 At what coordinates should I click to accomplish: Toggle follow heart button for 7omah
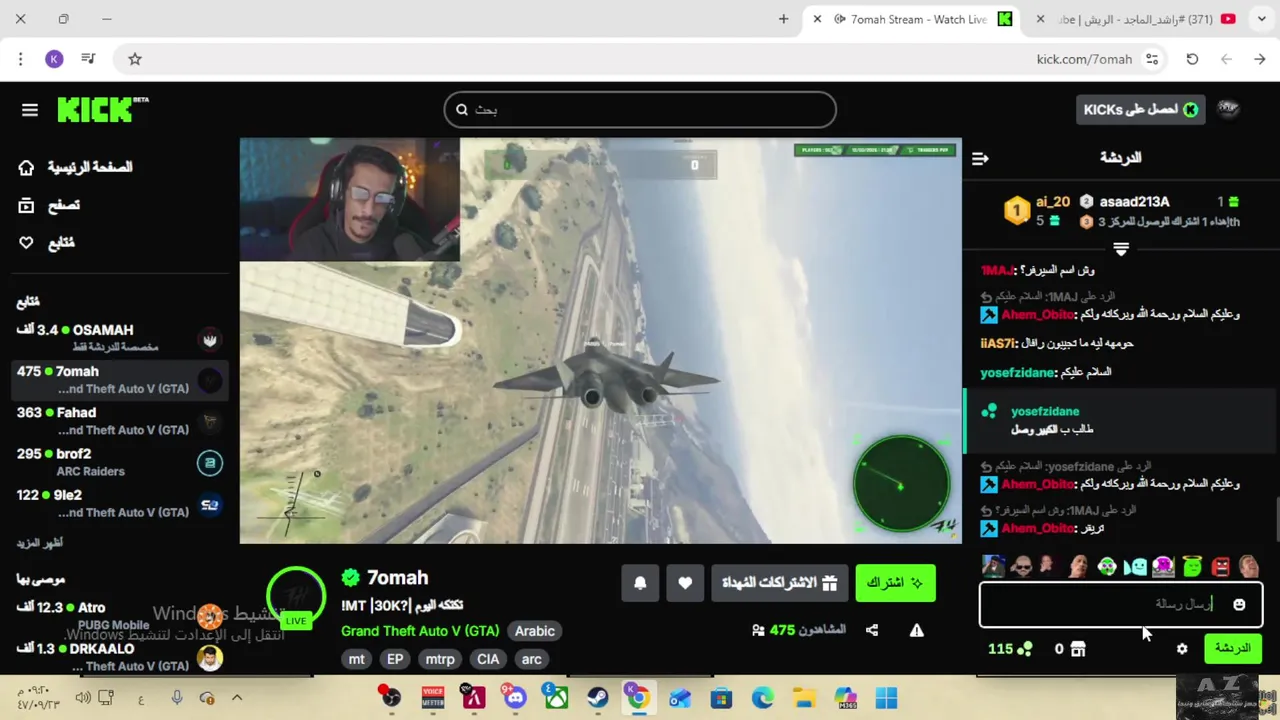(x=685, y=583)
